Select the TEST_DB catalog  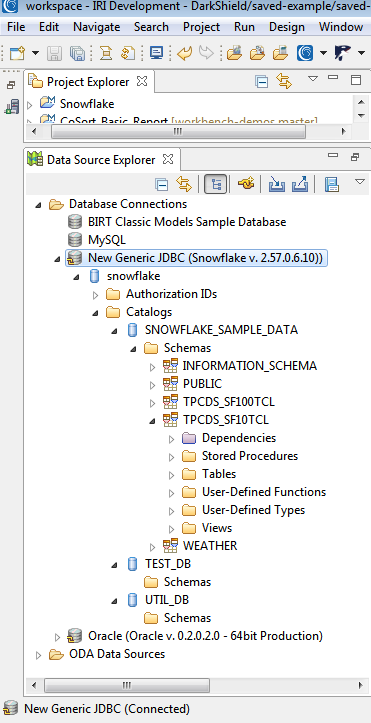(168, 563)
